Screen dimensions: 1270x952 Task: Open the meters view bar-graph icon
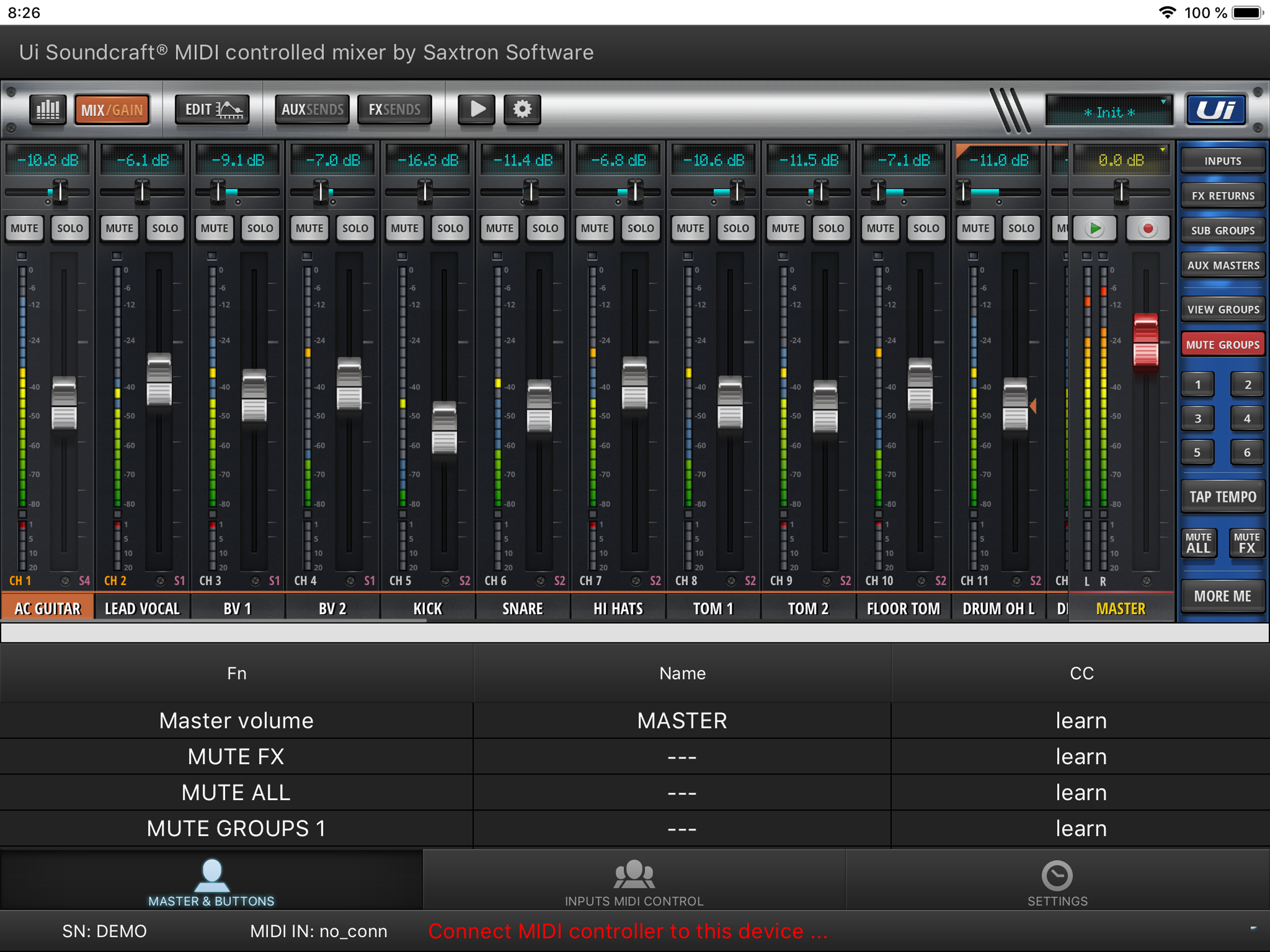click(x=48, y=109)
